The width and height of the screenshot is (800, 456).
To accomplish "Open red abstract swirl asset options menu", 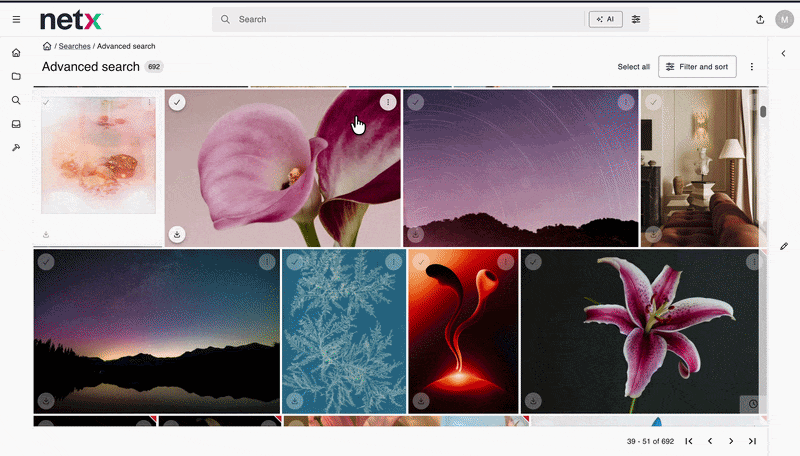I will click(x=506, y=262).
